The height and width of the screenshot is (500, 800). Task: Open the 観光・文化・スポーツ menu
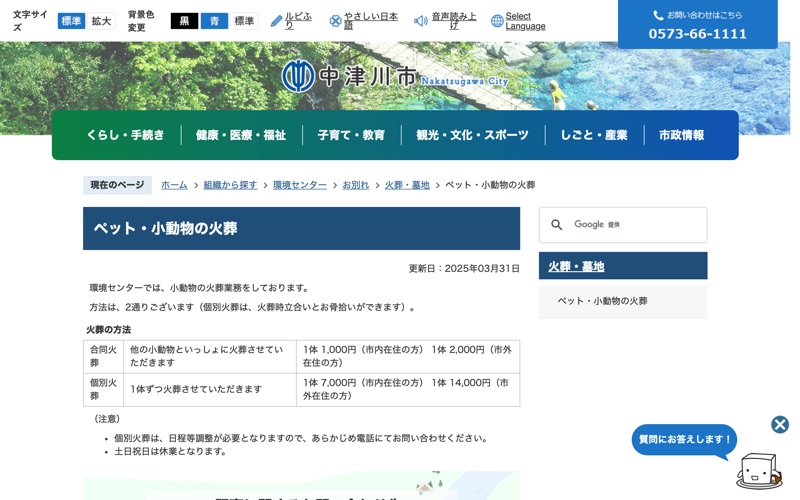(x=472, y=135)
